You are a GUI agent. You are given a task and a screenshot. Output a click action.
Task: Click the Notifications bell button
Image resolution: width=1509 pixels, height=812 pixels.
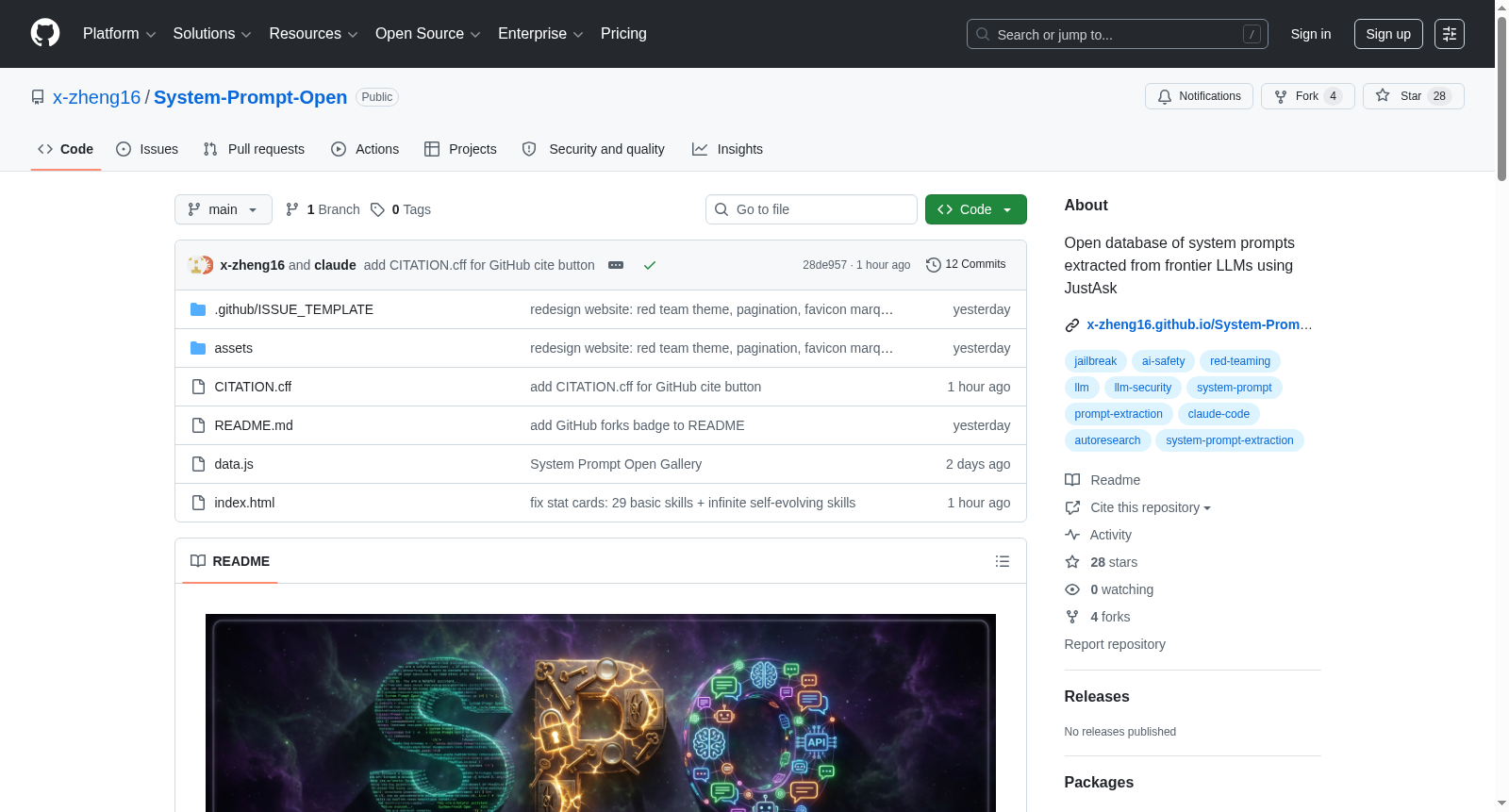(1200, 96)
